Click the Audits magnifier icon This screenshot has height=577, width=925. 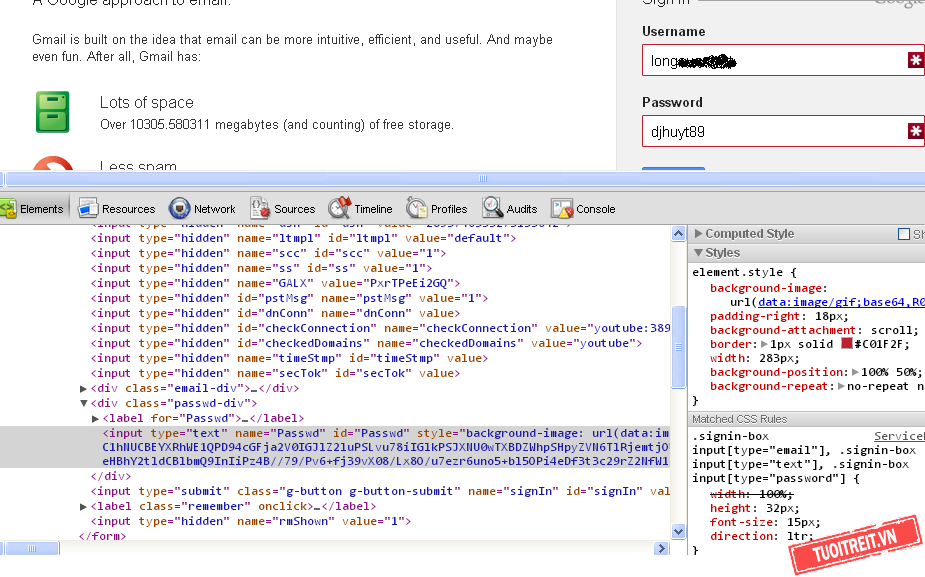click(493, 208)
